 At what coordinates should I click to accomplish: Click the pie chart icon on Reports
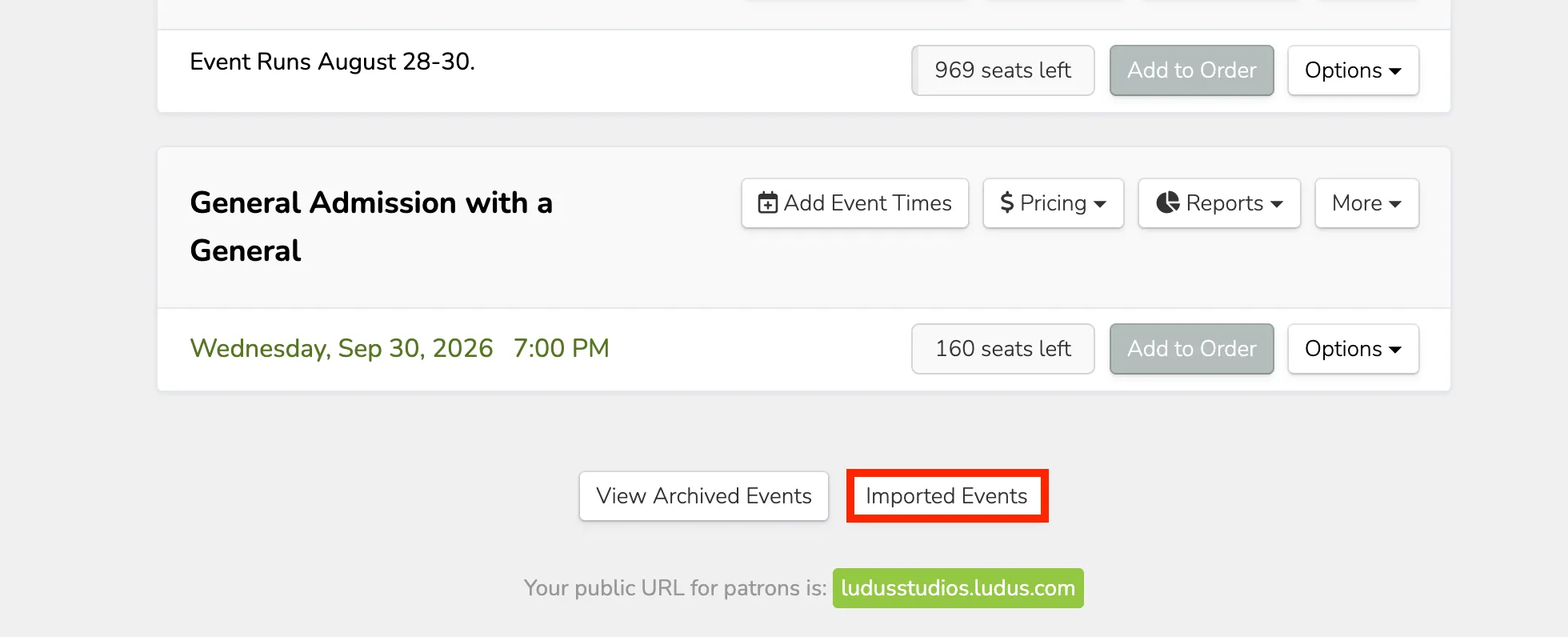(x=1168, y=202)
